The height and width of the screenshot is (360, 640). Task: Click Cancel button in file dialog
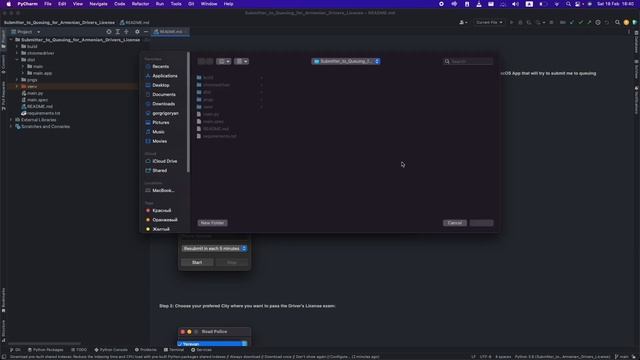tap(455, 223)
